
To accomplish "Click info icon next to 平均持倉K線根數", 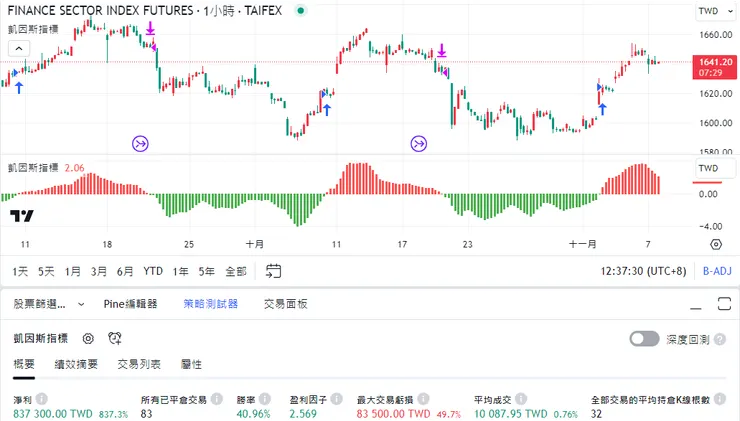I will pos(720,399).
